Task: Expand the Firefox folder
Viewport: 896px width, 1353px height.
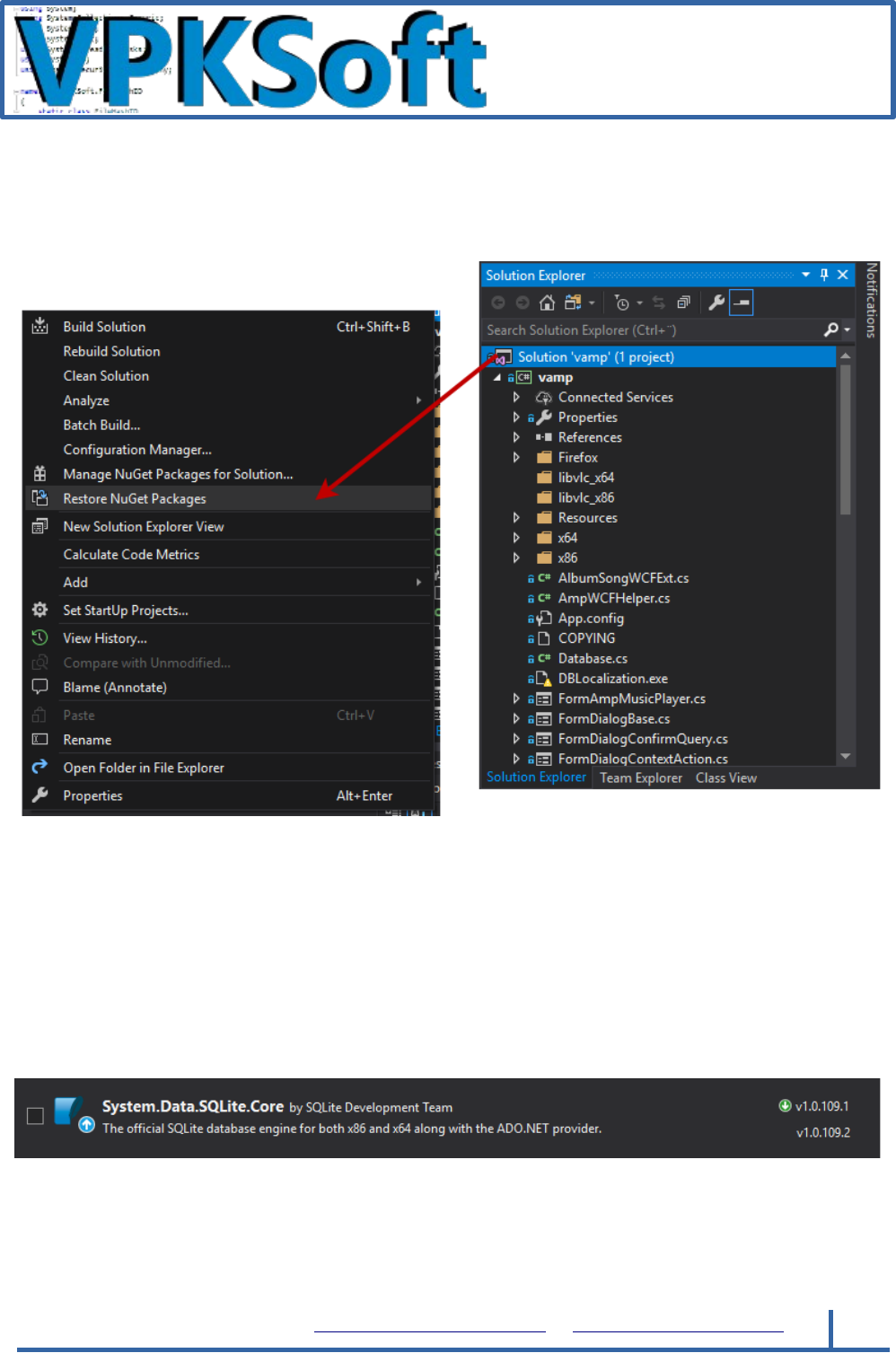Action: [516, 457]
